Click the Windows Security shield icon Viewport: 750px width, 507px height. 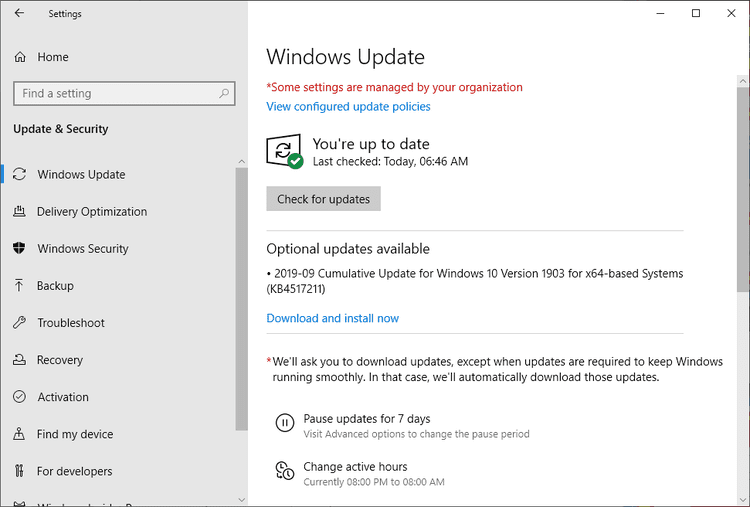19,248
